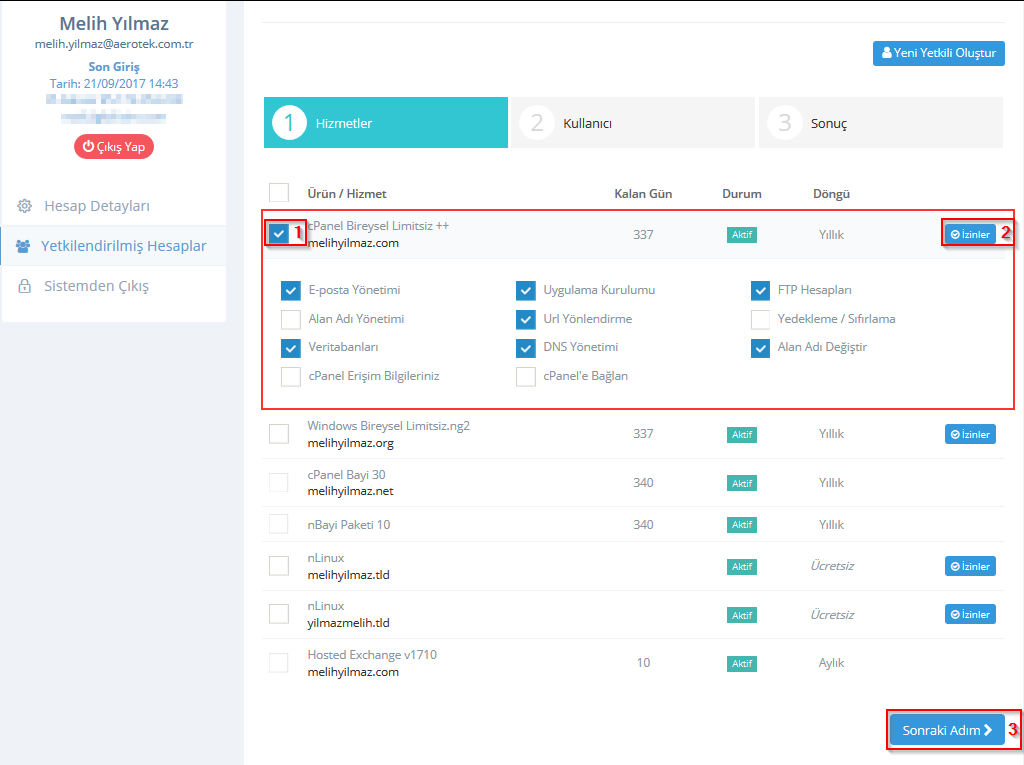Click the gear icon beside Hesap Detayları
The image size is (1024, 765).
(x=24, y=206)
